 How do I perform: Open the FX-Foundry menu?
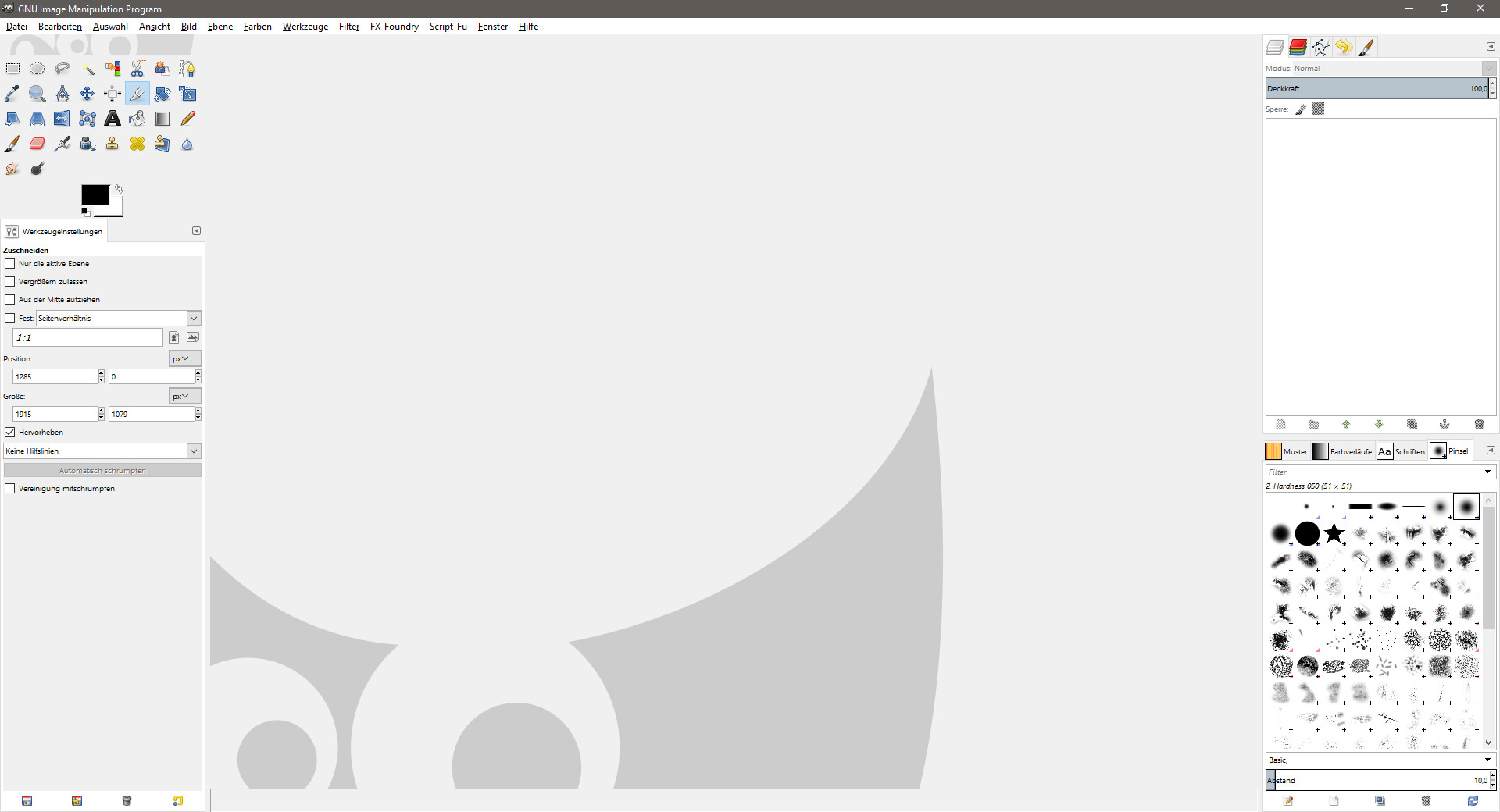395,27
